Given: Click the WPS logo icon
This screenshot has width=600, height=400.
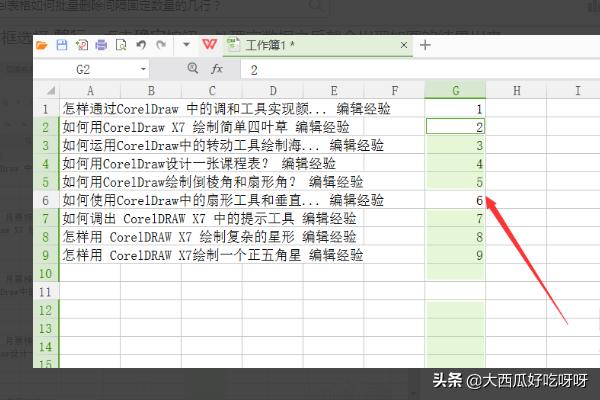Looking at the screenshot, I should pyautogui.click(x=210, y=44).
